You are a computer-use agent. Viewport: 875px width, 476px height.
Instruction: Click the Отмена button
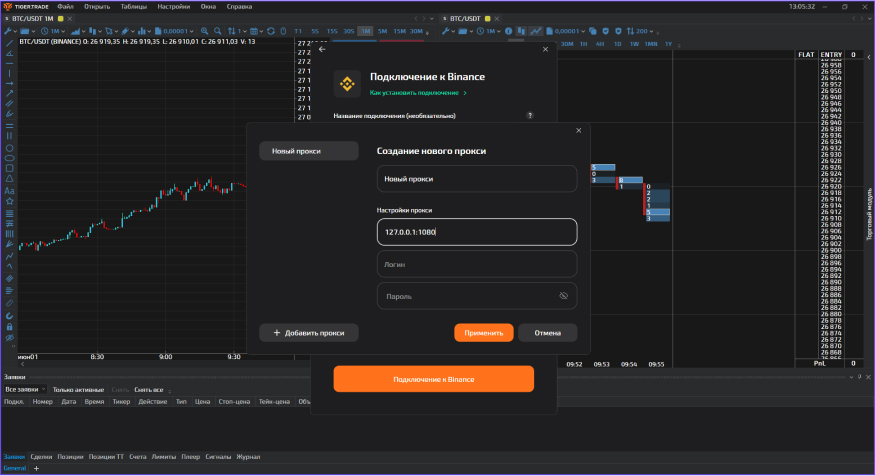point(547,333)
